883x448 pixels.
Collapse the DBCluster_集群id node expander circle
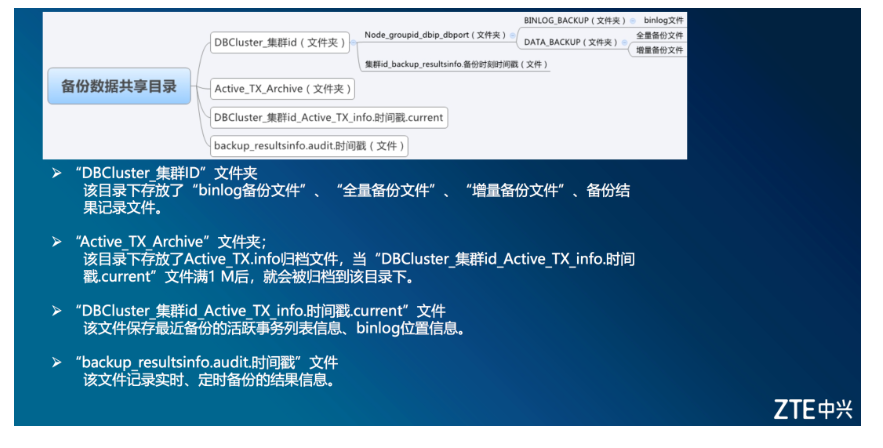coord(354,43)
